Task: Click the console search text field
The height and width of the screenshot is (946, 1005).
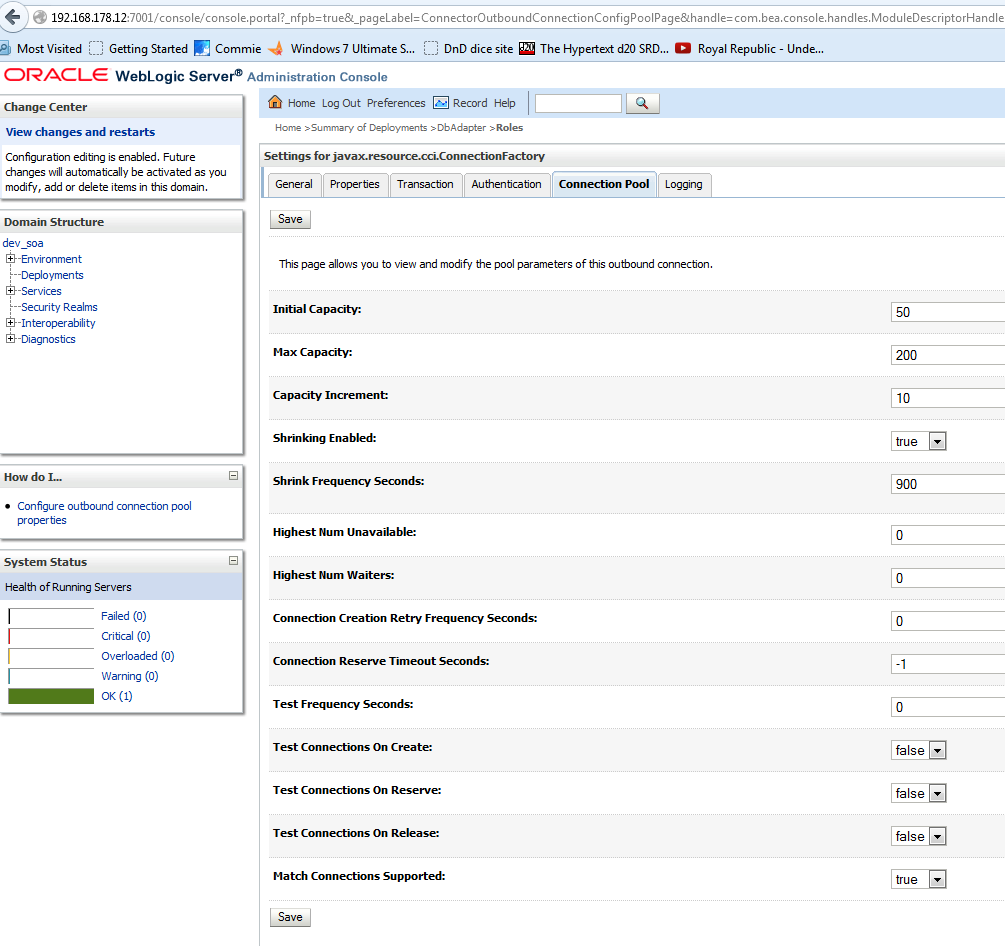Action: coord(578,103)
